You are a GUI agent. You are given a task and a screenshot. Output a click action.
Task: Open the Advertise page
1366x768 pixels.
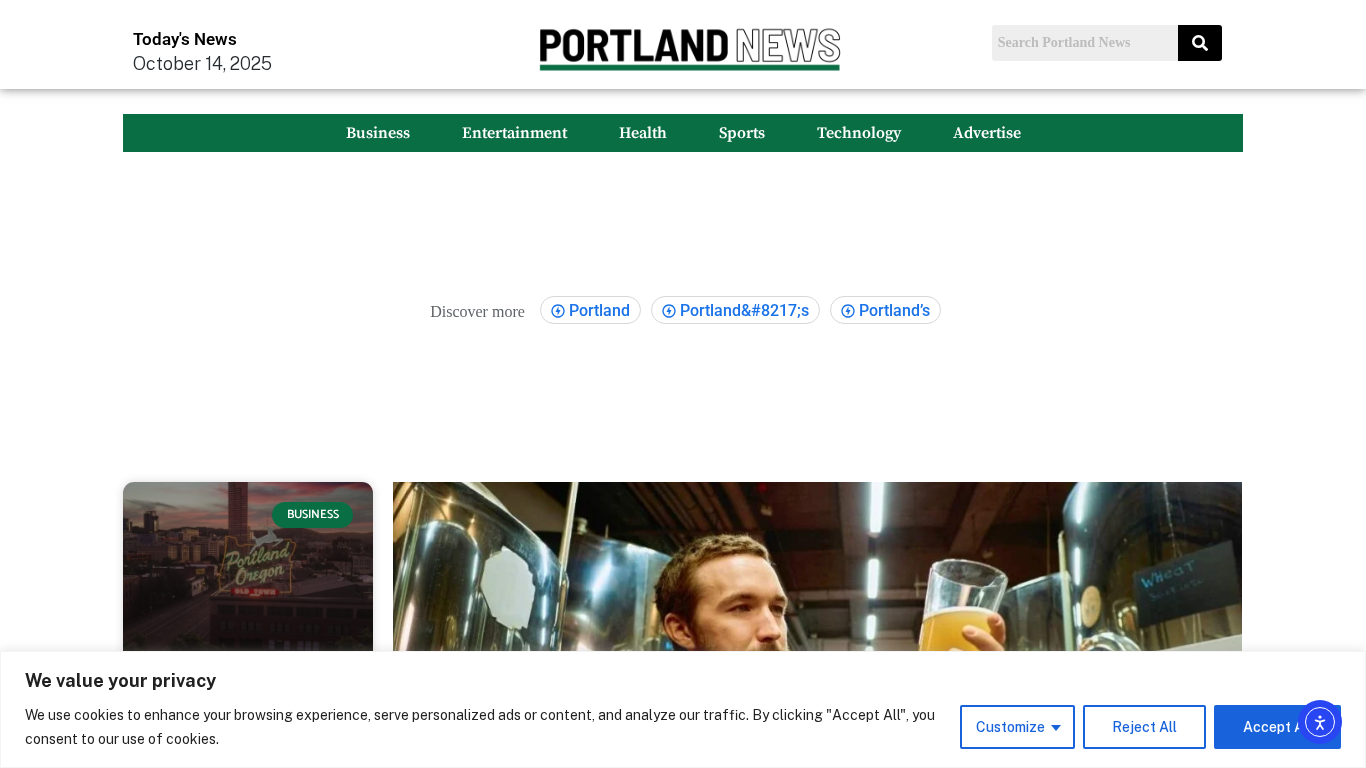(987, 133)
